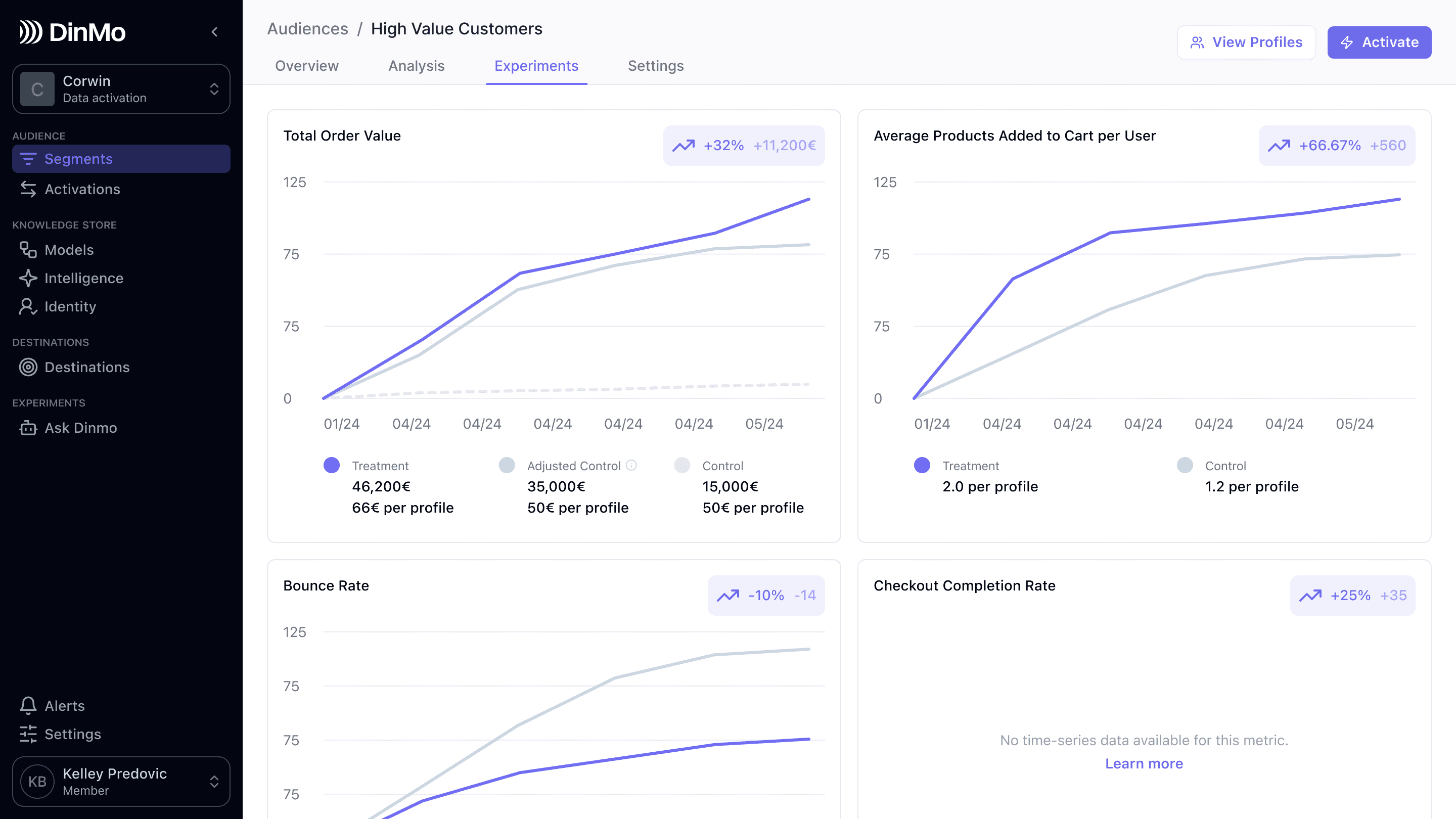Click the Alerts bell icon

click(28, 705)
